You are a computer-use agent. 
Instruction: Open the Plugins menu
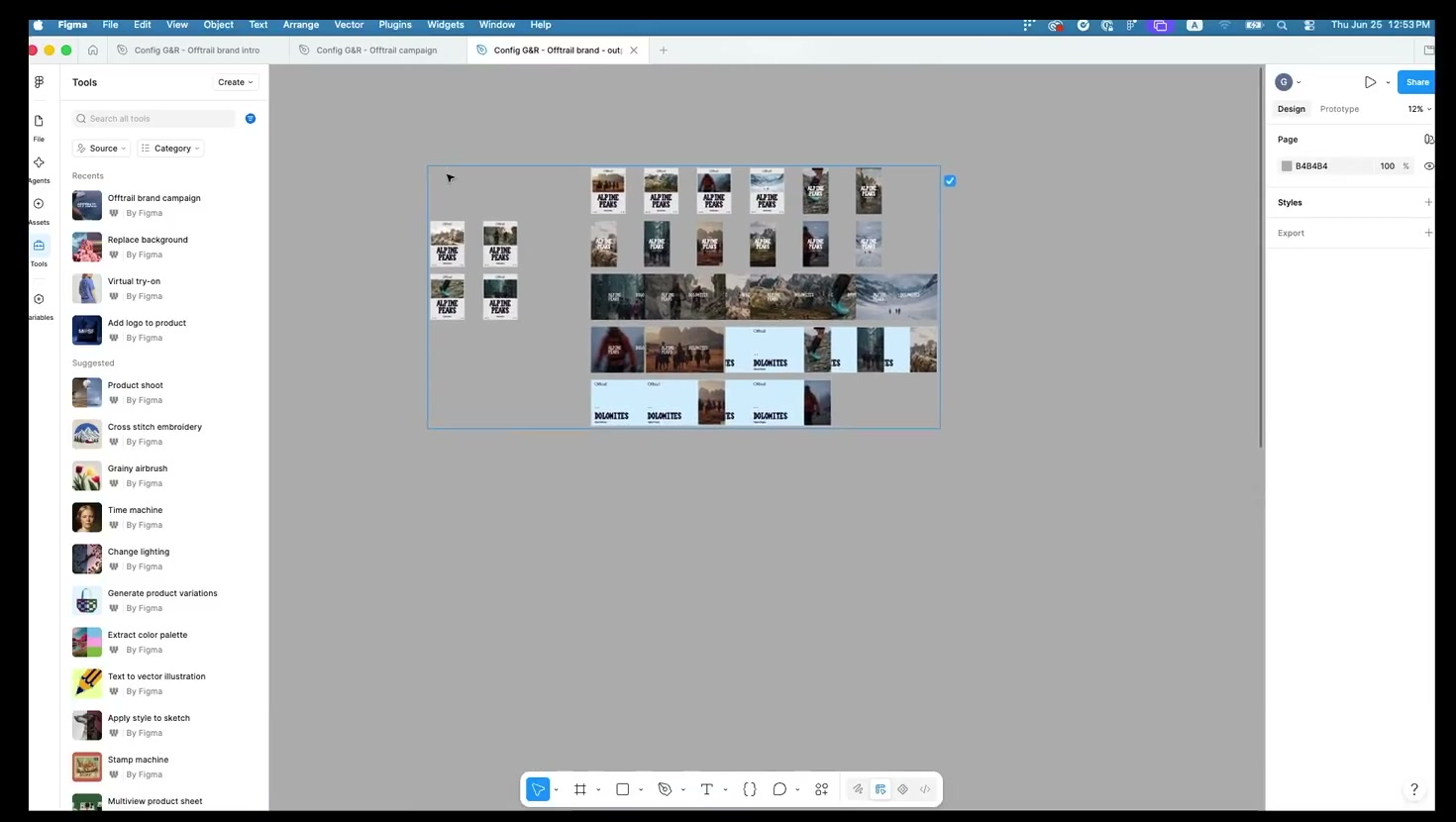click(395, 25)
